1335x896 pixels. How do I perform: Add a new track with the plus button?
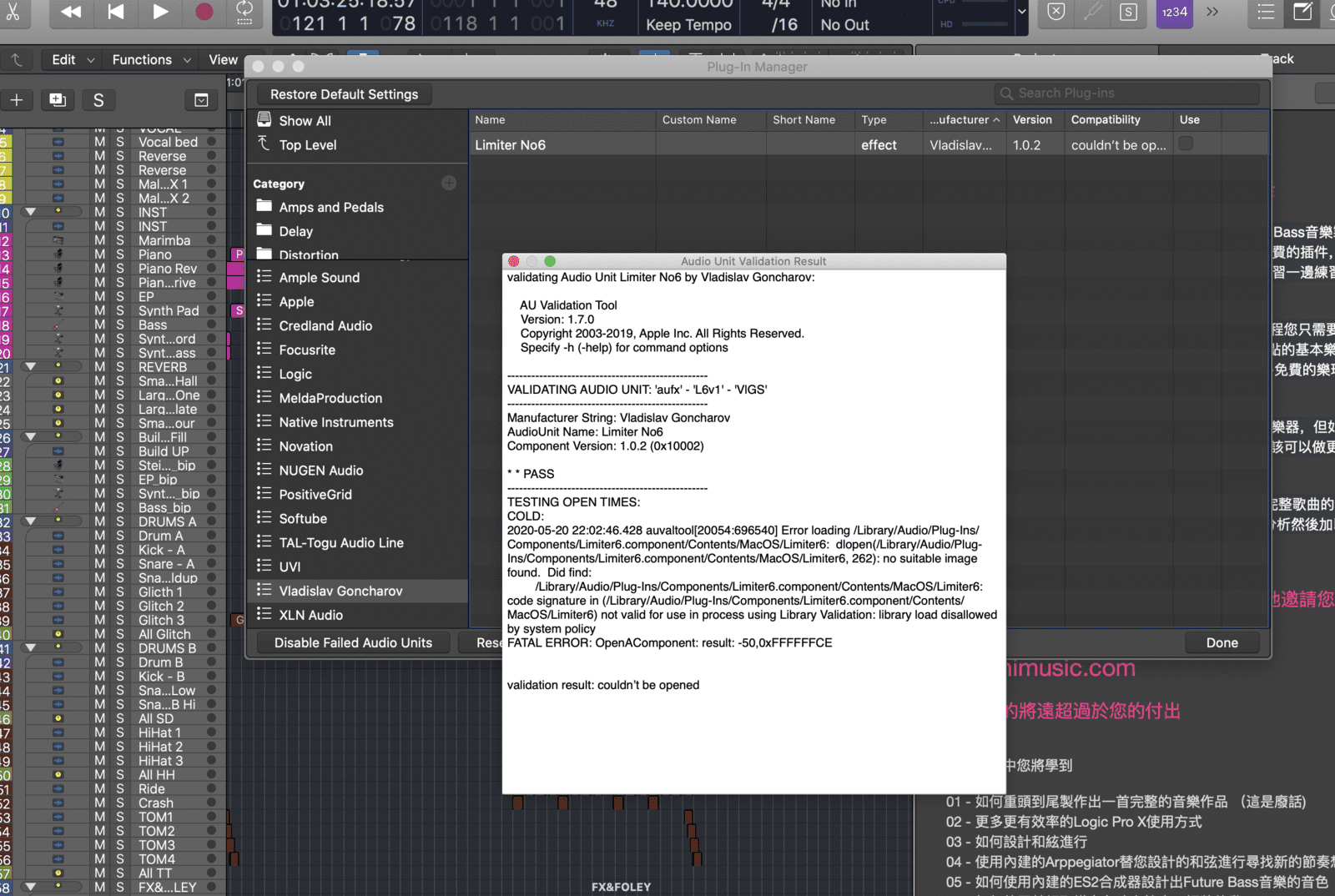point(17,100)
